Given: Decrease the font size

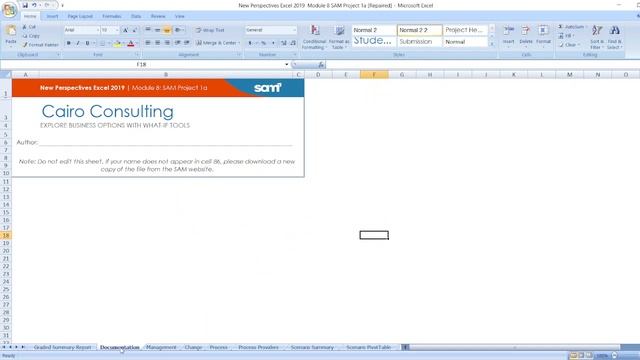Looking at the screenshot, I should (134, 30).
